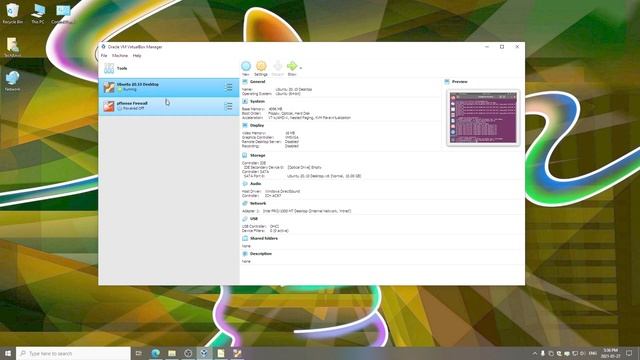
Task: Click the Optical Drive Empty storage entry
Action: pyautogui.click(x=304, y=167)
